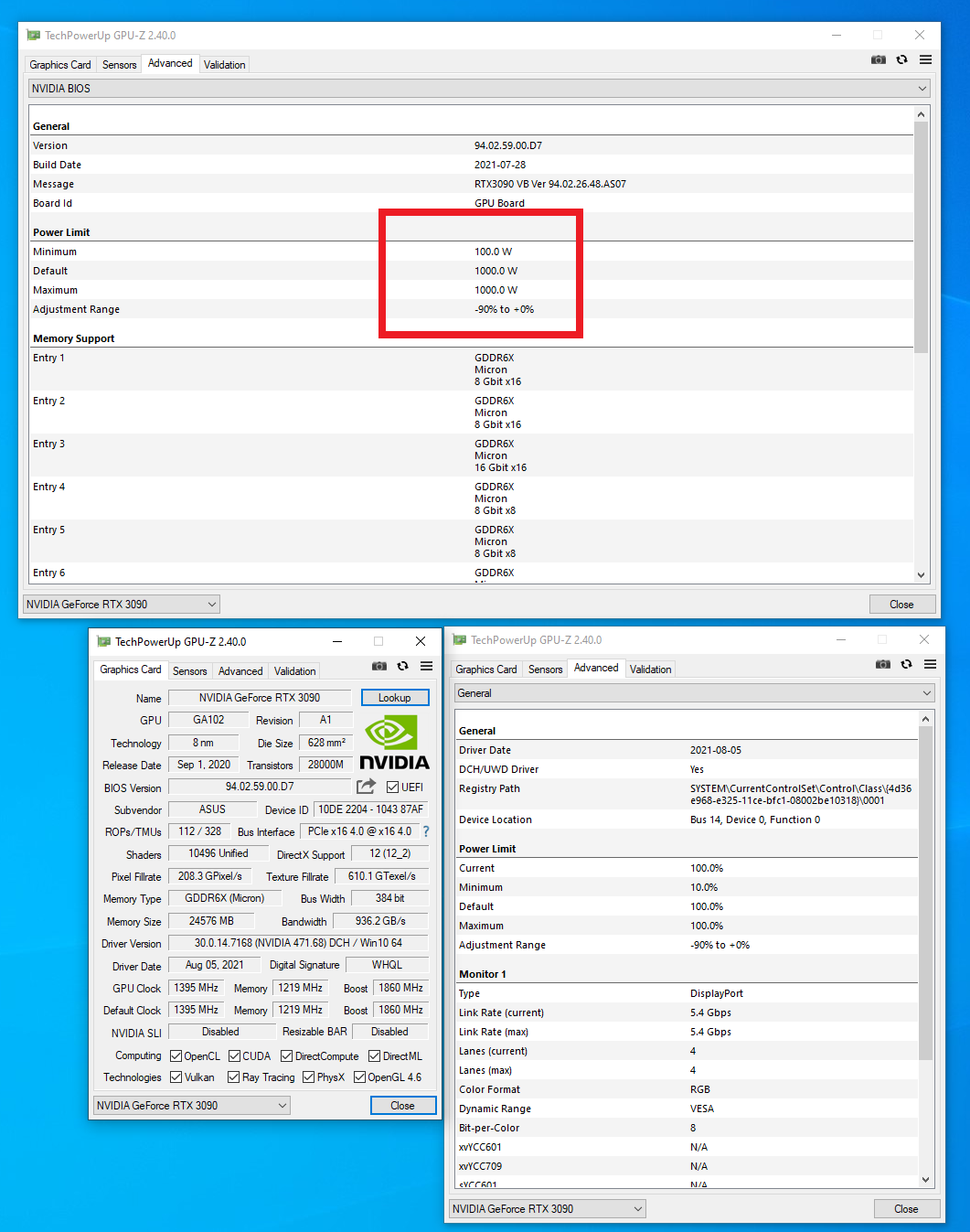
Task: Open Validation tab in General Advanced window
Action: coord(650,670)
